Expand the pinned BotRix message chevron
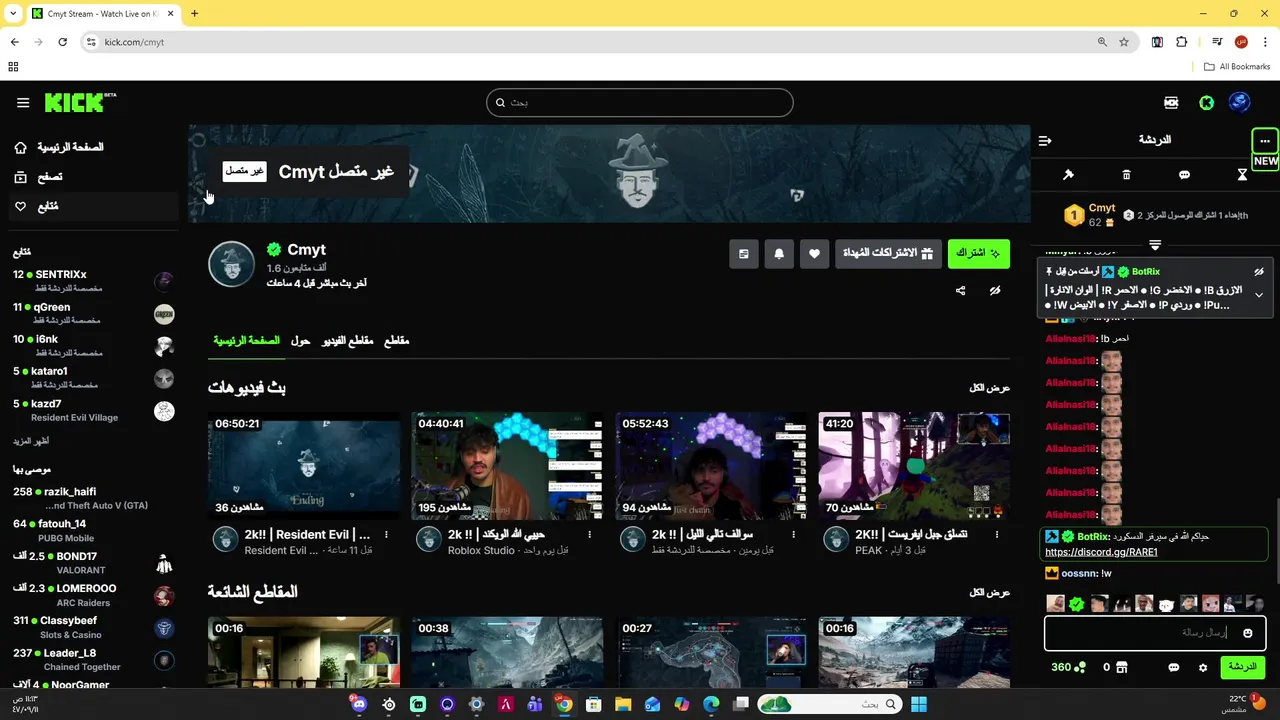Viewport: 1280px width, 720px height. coord(1259,295)
